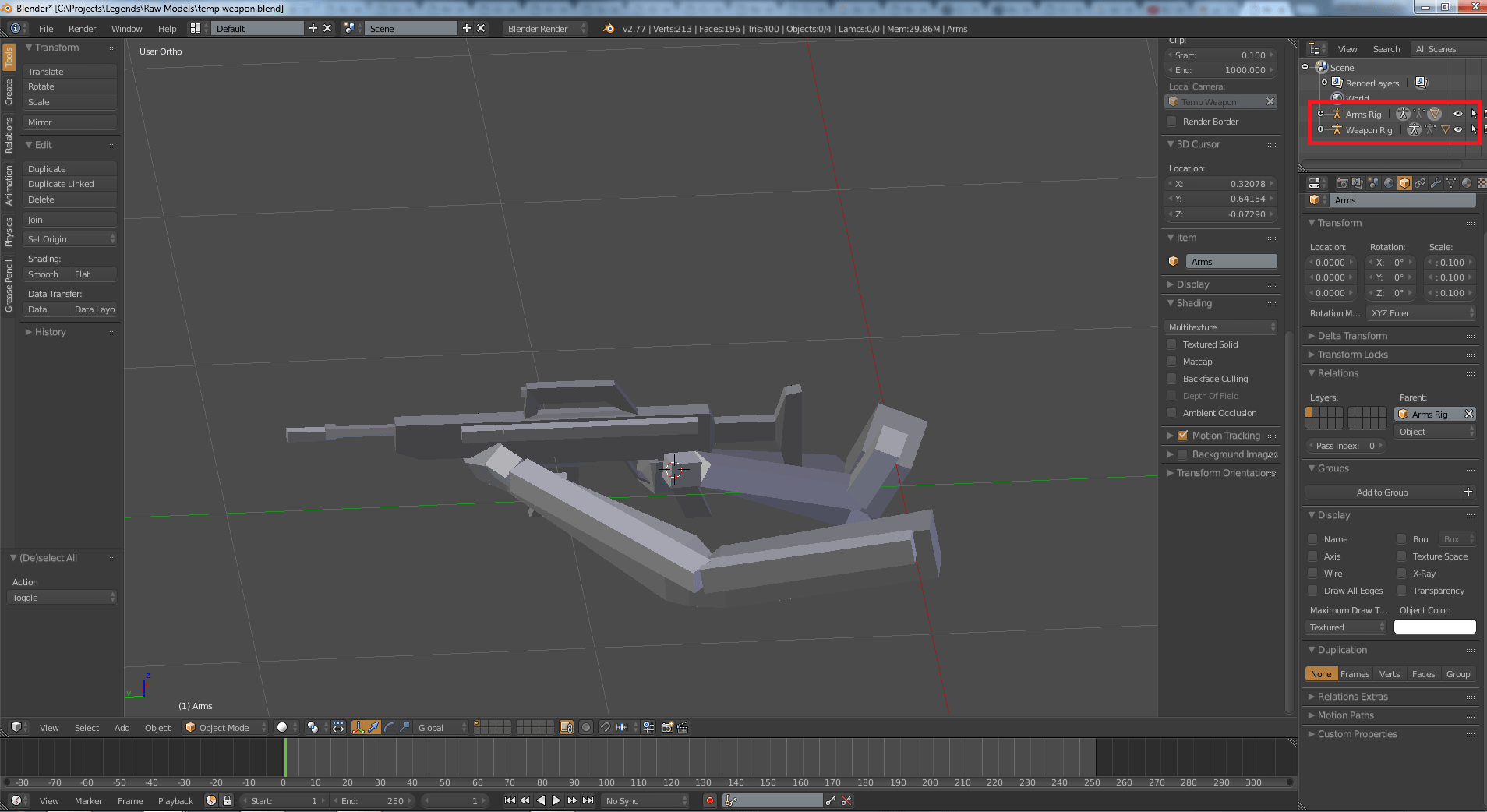Open the World properties tab (globe icon)
Image resolution: width=1487 pixels, height=812 pixels.
pyautogui.click(x=1389, y=182)
